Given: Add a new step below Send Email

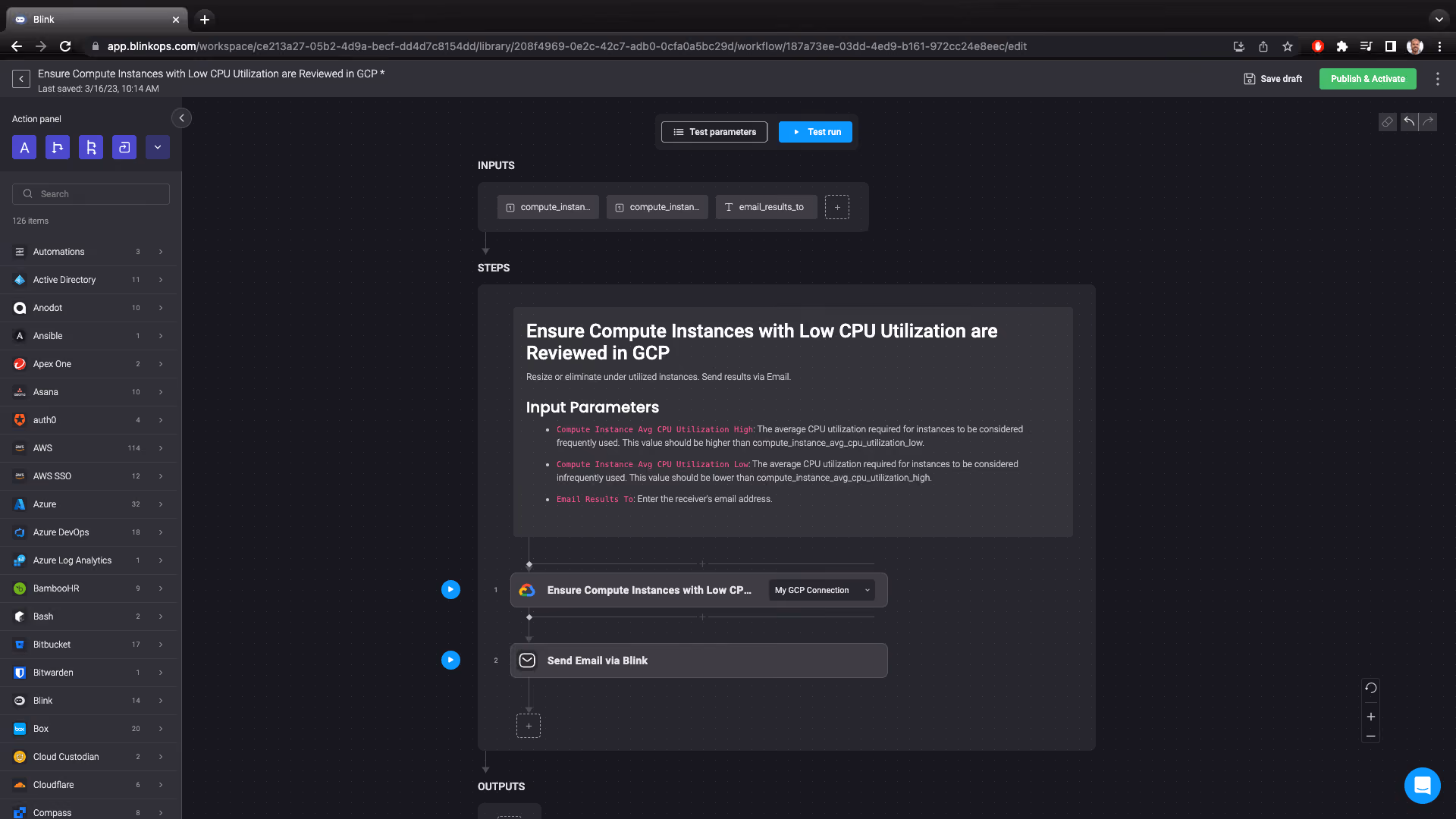Looking at the screenshot, I should (529, 726).
